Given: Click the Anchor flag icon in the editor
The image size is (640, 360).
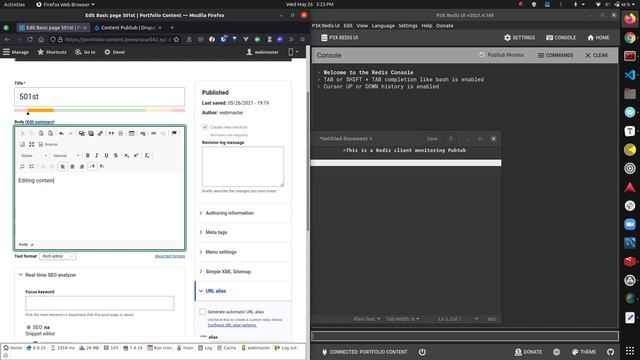Looking at the screenshot, I should 174,133.
